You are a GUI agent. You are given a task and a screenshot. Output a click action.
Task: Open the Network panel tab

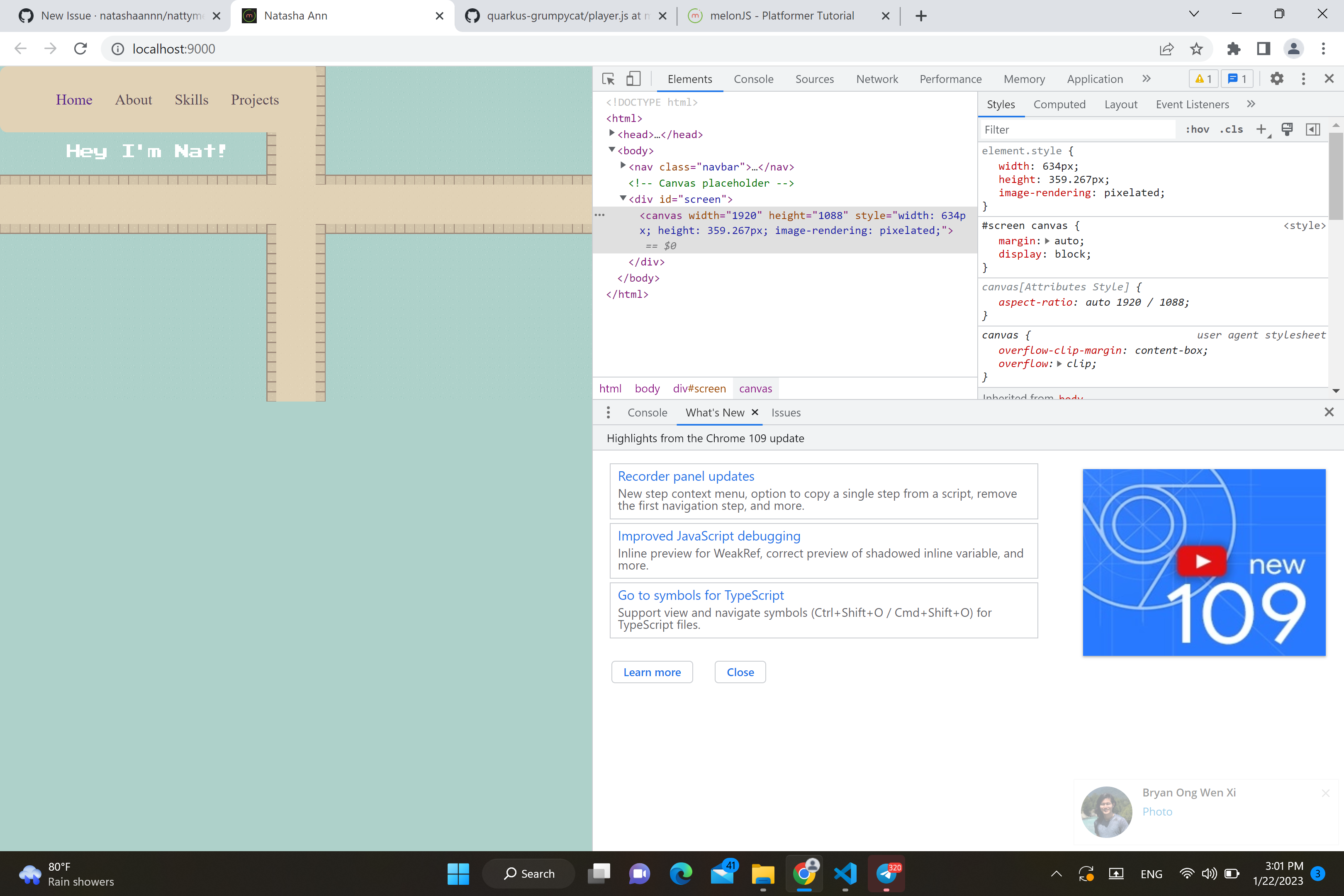(877, 79)
